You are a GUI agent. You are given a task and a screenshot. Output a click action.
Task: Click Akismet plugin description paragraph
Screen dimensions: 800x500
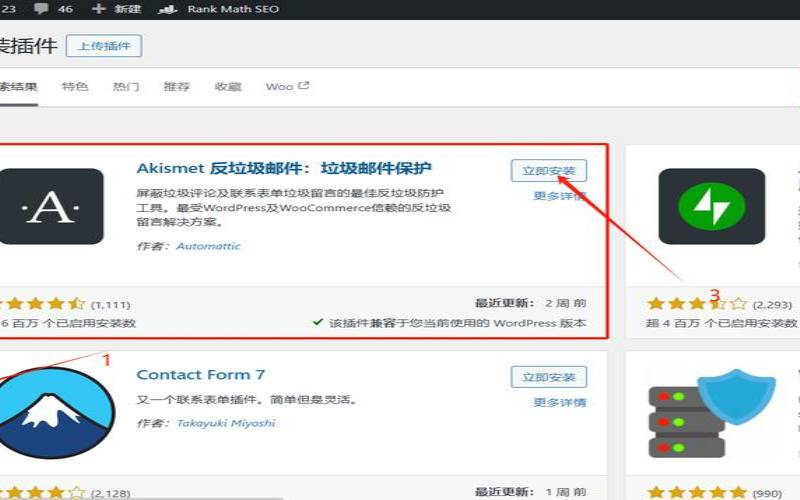(x=294, y=207)
